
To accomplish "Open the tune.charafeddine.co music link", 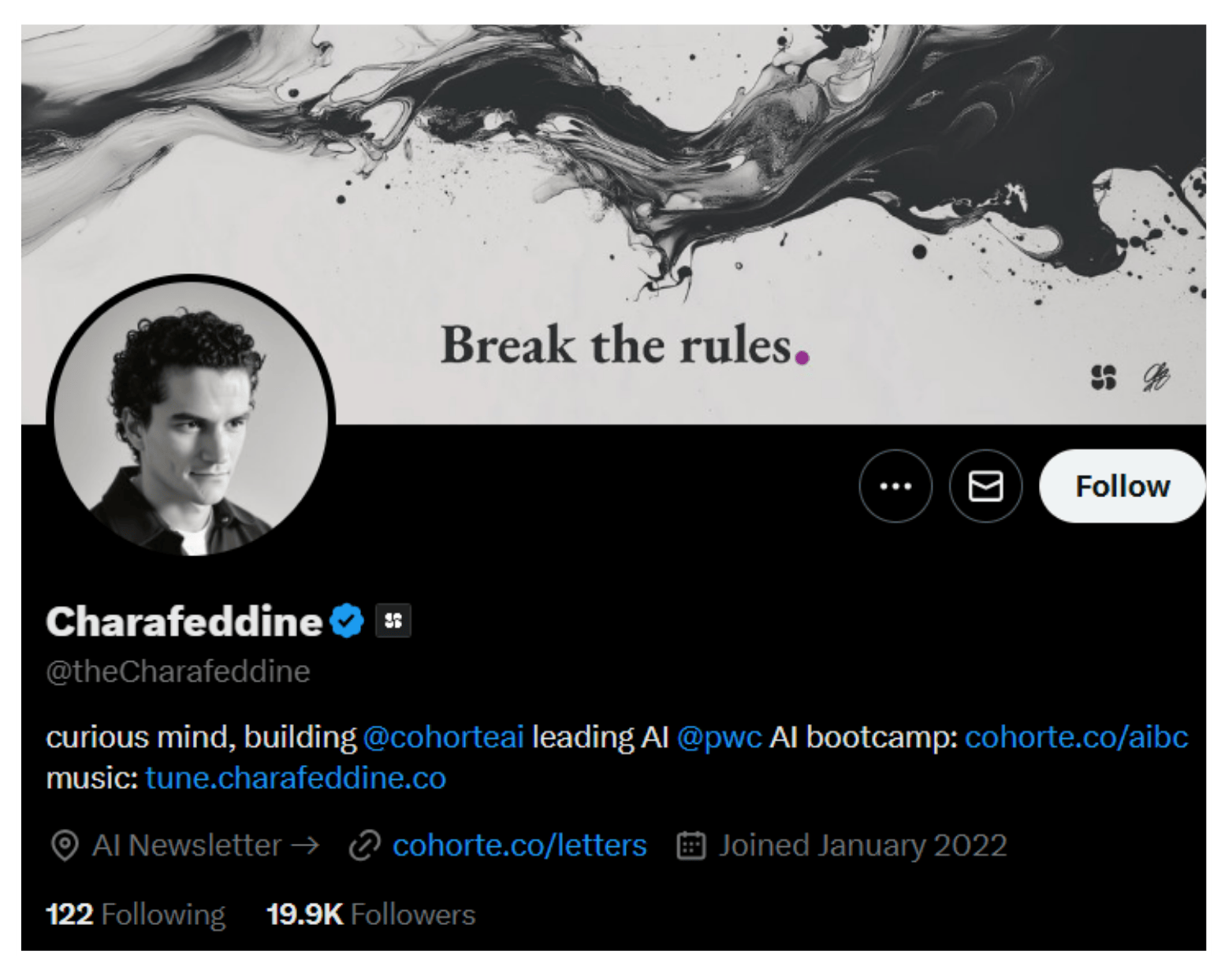I will coord(296,778).
